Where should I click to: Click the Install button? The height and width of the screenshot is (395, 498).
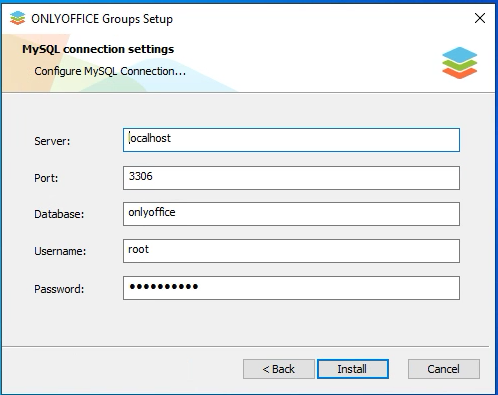353,369
